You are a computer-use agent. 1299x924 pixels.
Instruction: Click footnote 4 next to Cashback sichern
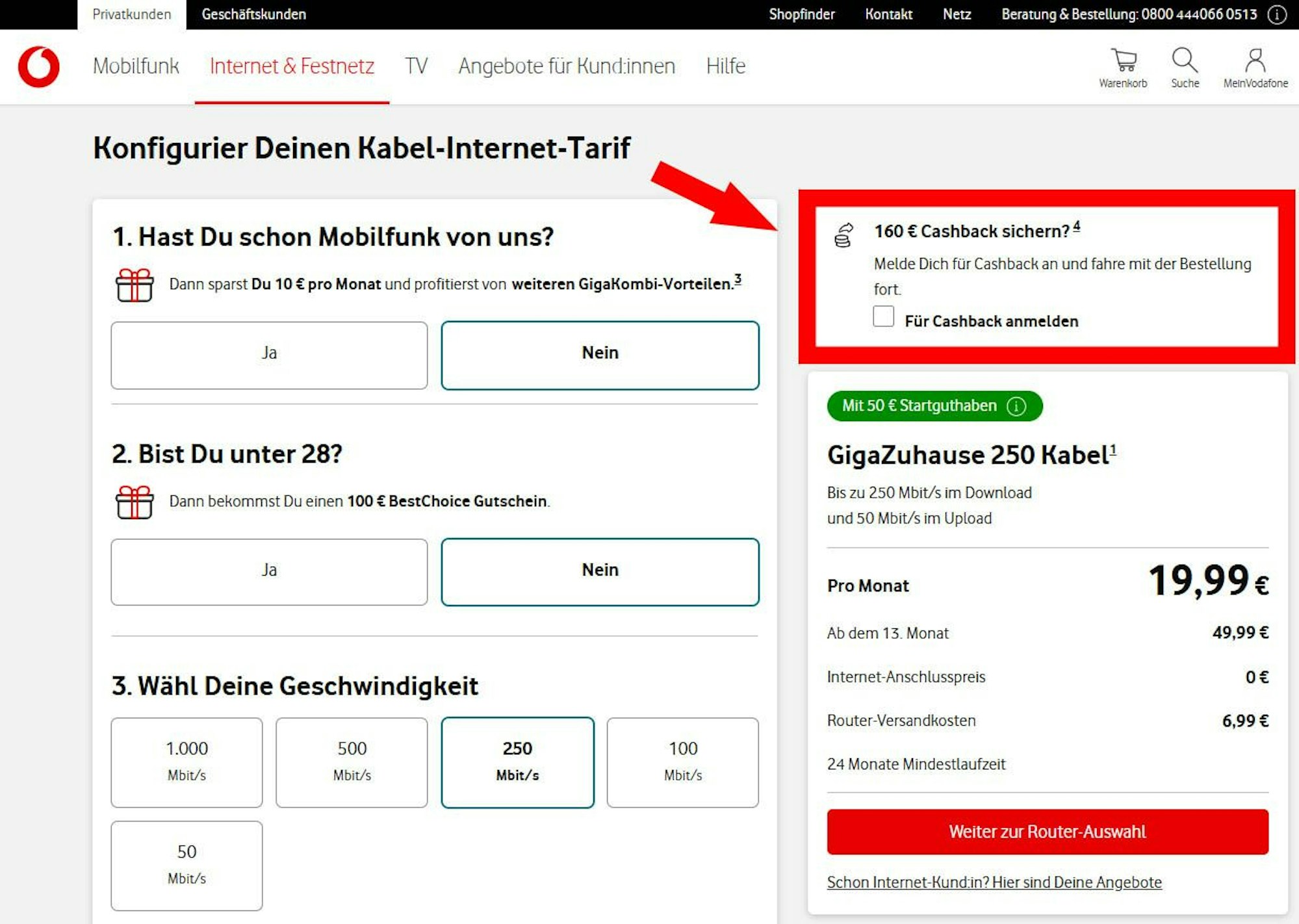click(x=1077, y=226)
